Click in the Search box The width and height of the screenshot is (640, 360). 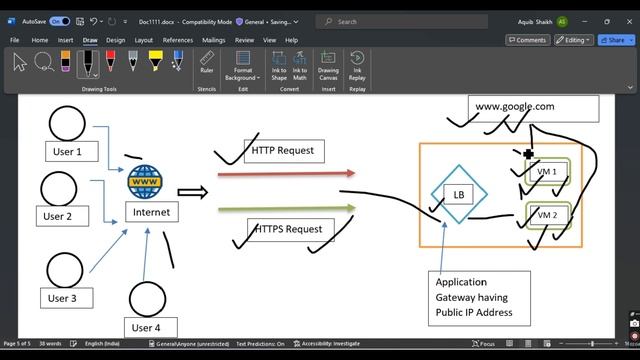(x=402, y=22)
